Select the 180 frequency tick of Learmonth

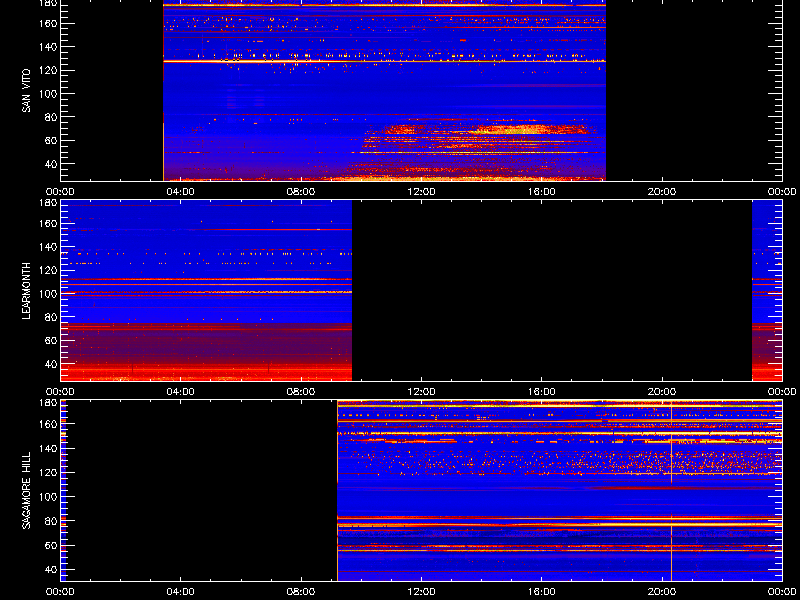(50, 203)
